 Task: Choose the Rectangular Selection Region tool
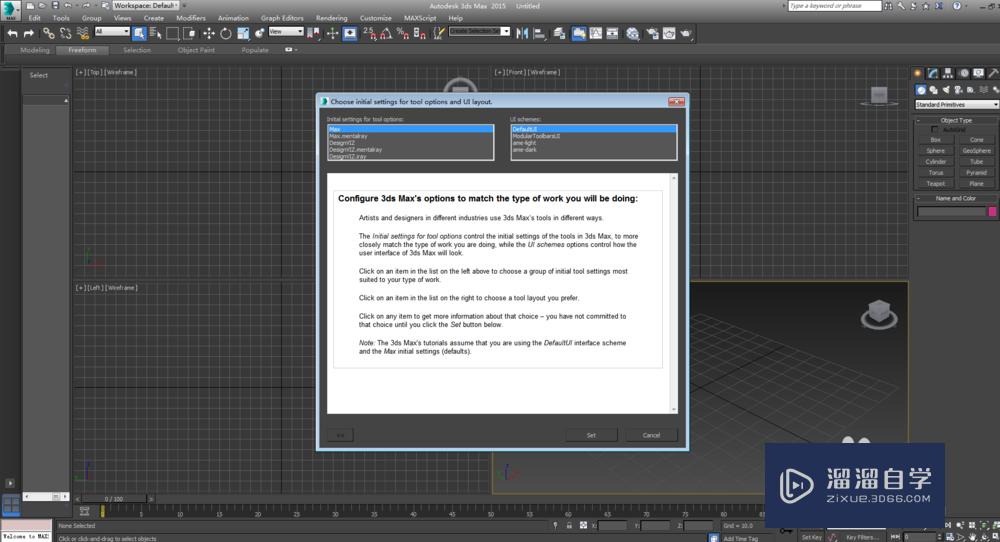pos(172,33)
